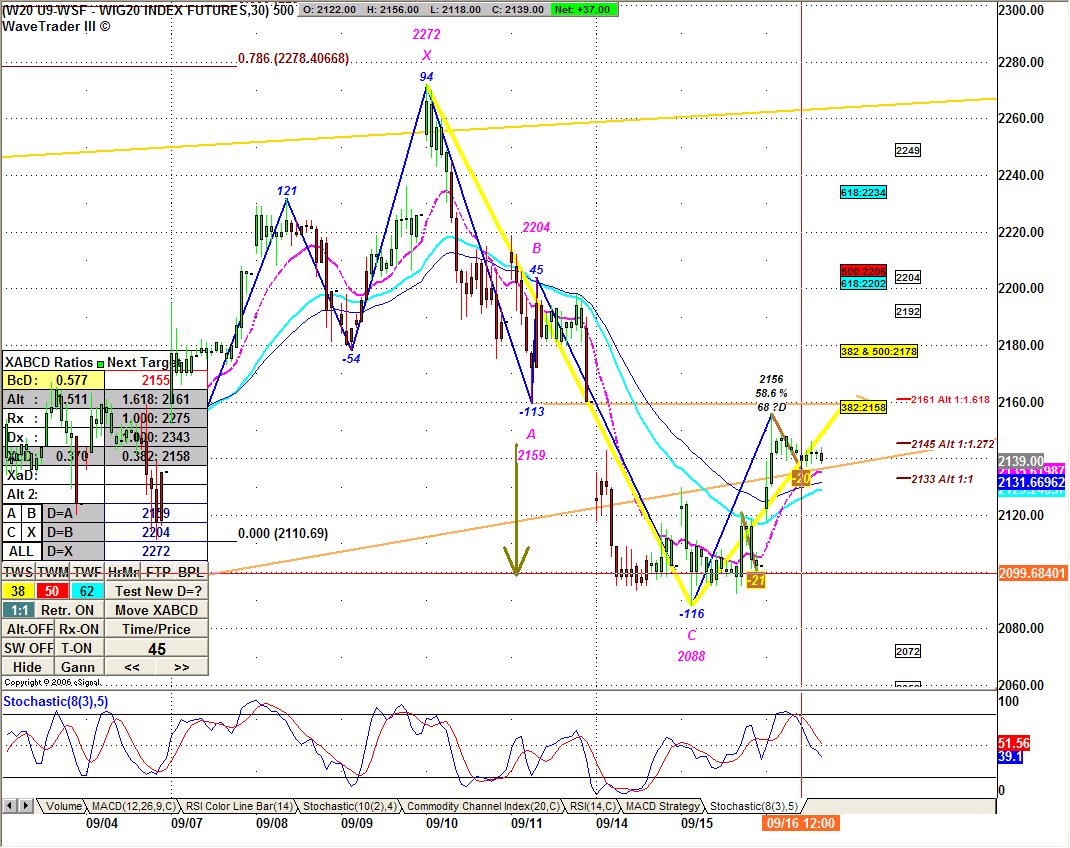Click the 09/16 12:00 time marker

pos(800,823)
